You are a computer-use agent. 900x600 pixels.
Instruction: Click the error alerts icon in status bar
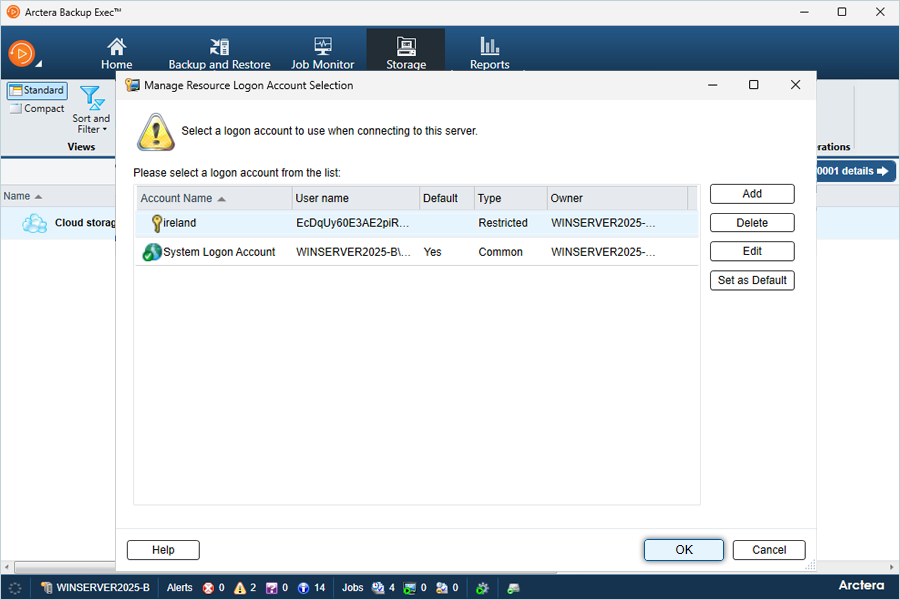(x=208, y=588)
